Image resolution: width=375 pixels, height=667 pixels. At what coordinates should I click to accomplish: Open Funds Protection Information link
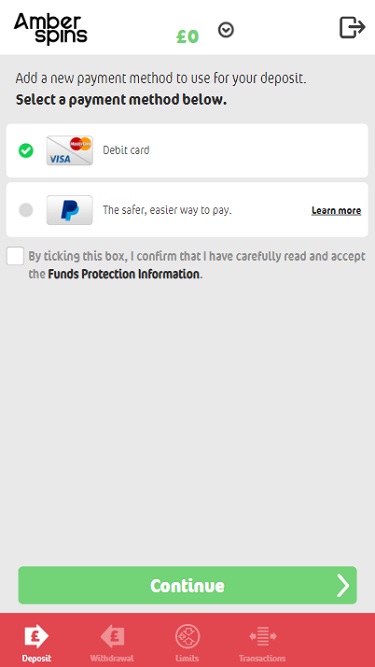point(123,274)
